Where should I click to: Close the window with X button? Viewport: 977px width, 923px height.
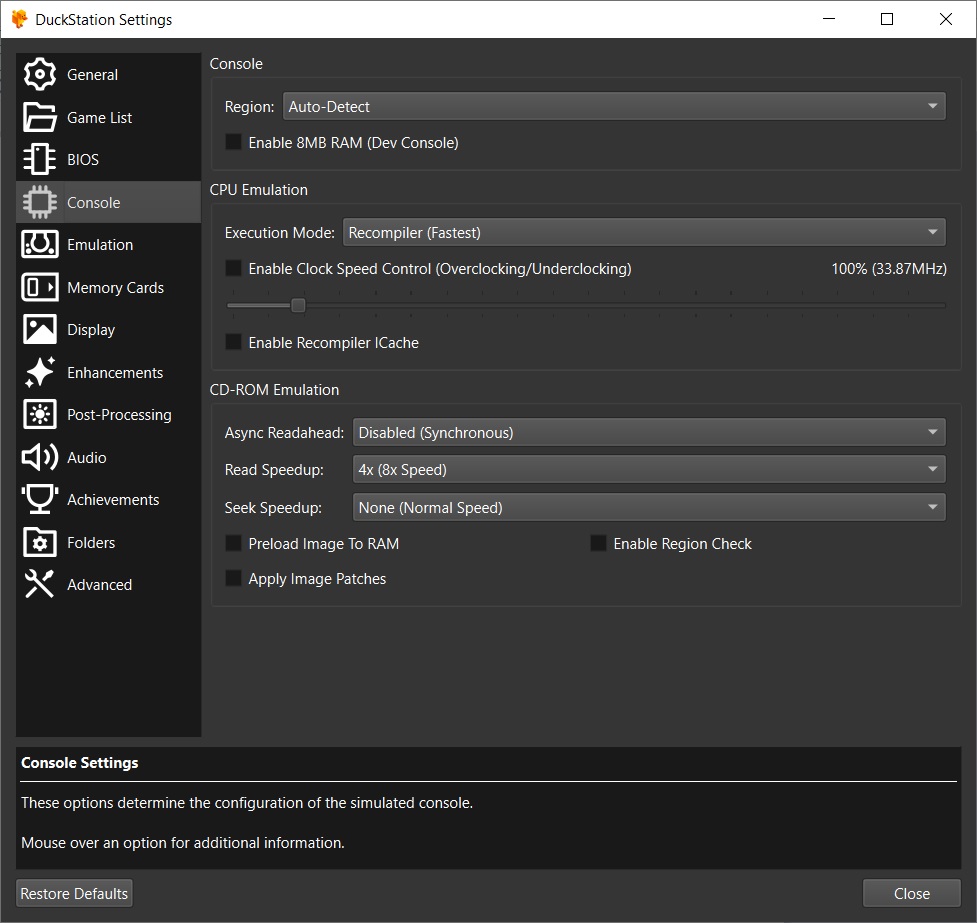point(945,19)
